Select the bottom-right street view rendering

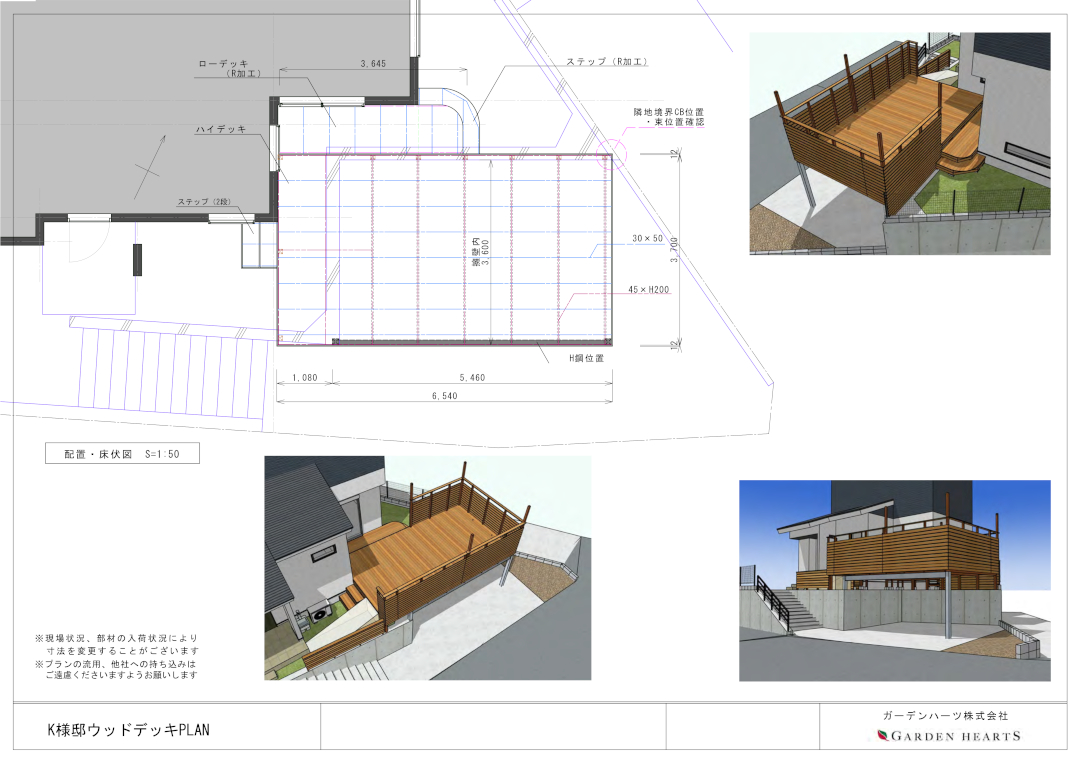(894, 580)
